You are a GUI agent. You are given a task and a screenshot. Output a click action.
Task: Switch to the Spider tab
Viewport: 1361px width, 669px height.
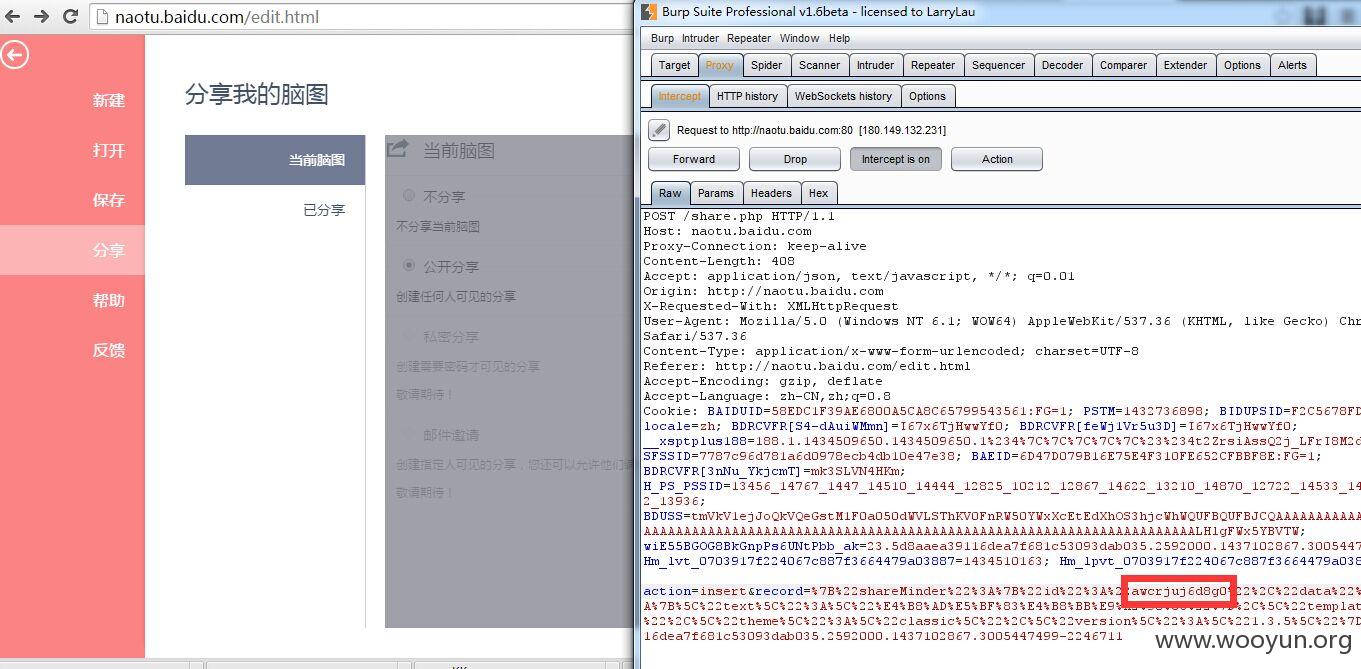pyautogui.click(x=766, y=65)
